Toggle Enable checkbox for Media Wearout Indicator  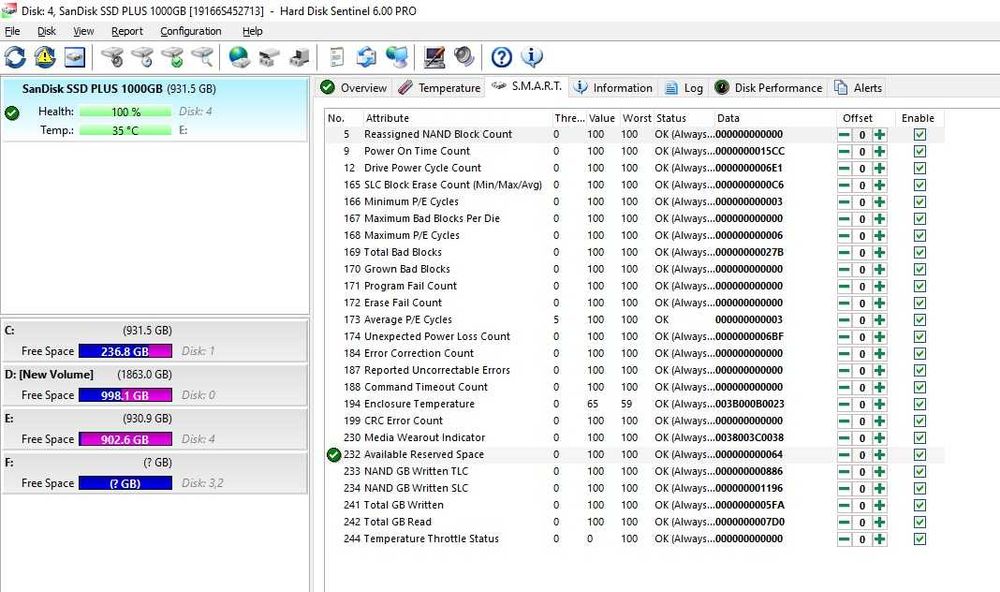coord(920,438)
